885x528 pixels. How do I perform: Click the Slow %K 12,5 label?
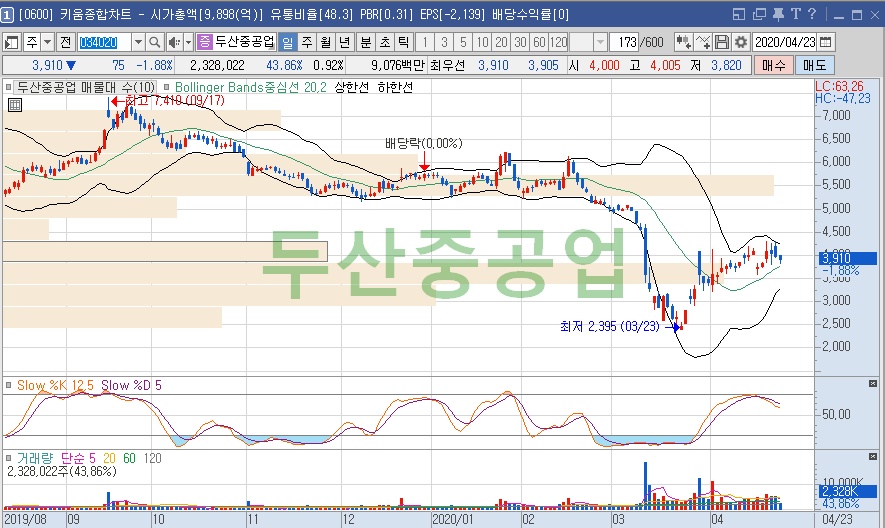pyautogui.click(x=55, y=385)
